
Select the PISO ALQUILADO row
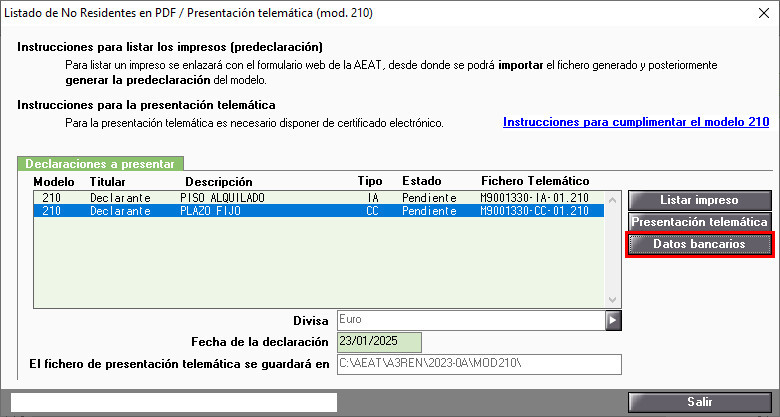[319, 198]
